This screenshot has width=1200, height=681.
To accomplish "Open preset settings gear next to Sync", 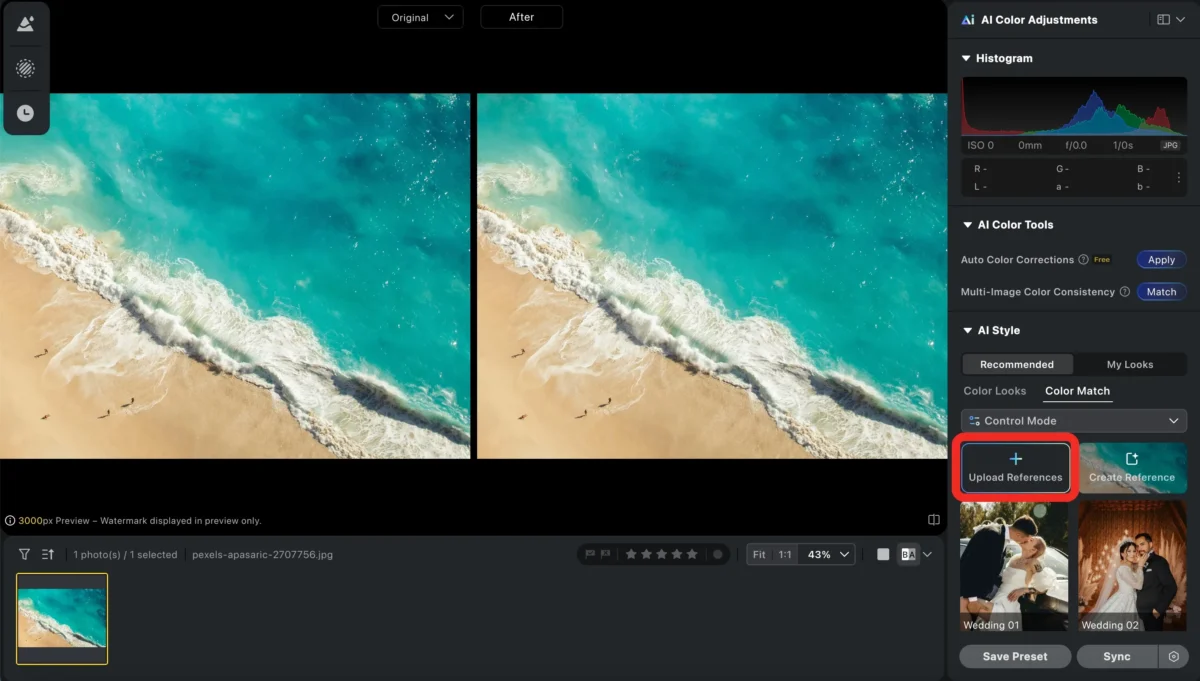I will point(1173,656).
